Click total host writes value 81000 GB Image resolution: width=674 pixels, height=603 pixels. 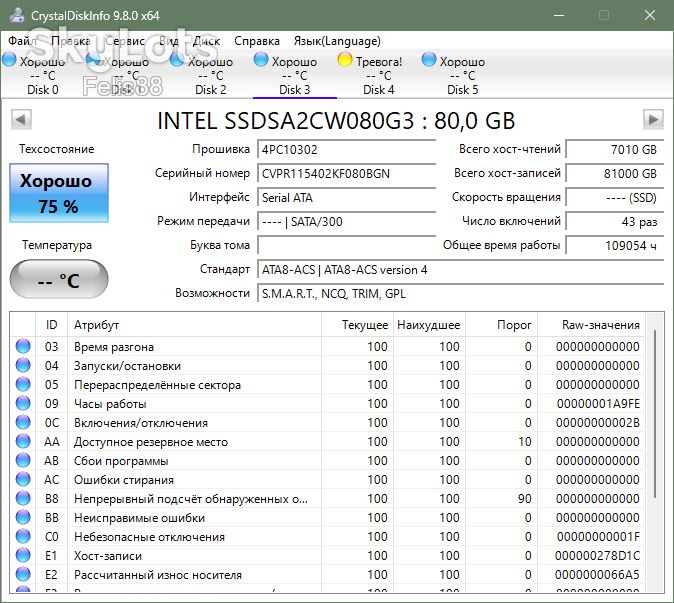615,174
